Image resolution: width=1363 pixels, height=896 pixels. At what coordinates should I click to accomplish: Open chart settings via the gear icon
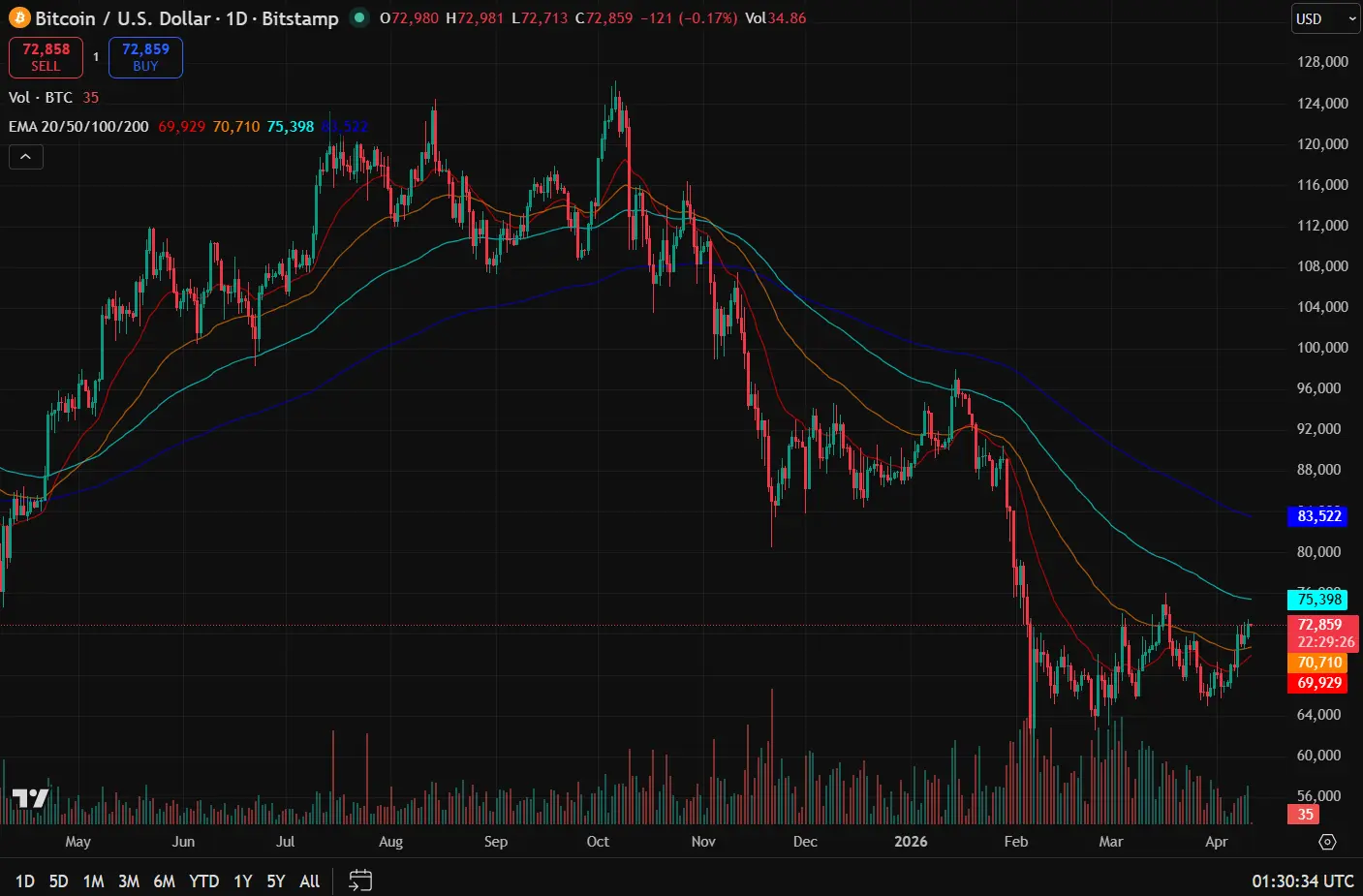click(1327, 842)
